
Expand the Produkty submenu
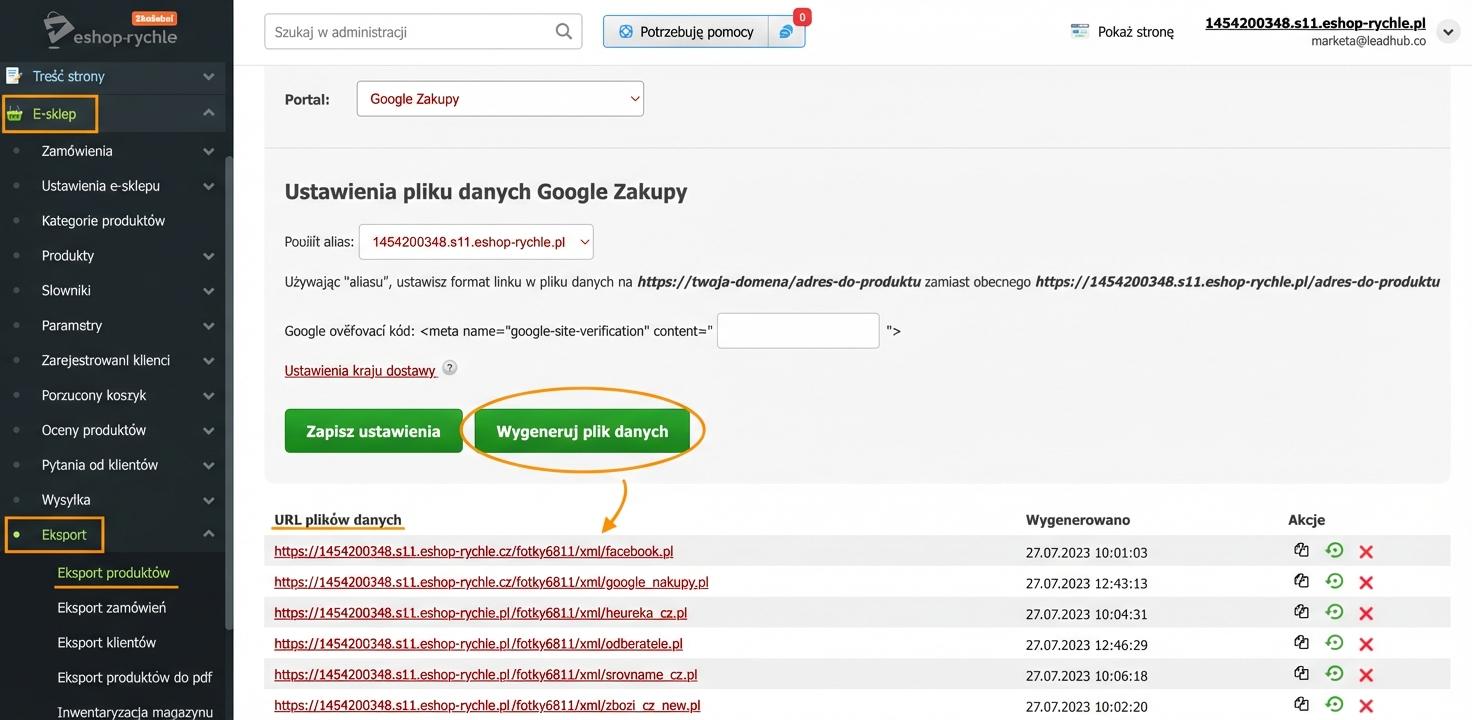(x=209, y=256)
